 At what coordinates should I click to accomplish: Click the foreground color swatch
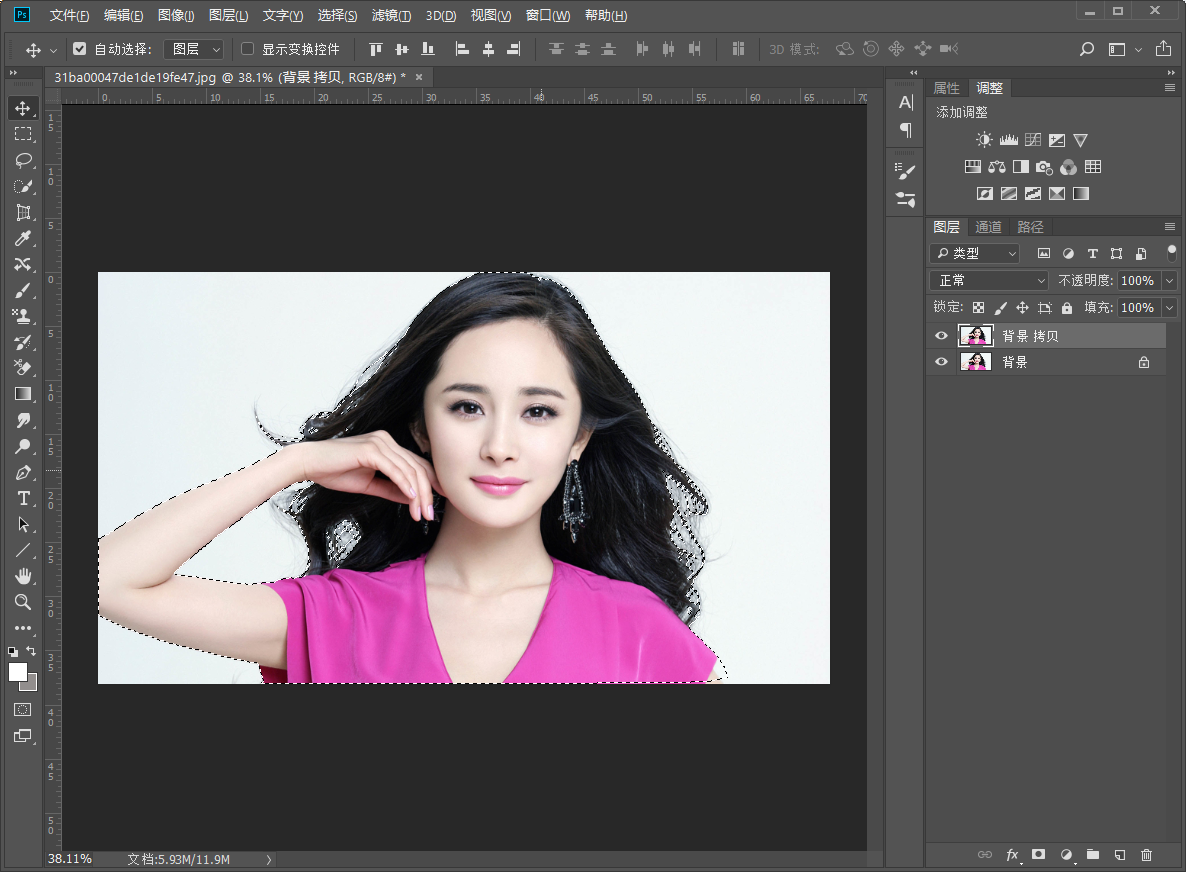pyautogui.click(x=18, y=672)
